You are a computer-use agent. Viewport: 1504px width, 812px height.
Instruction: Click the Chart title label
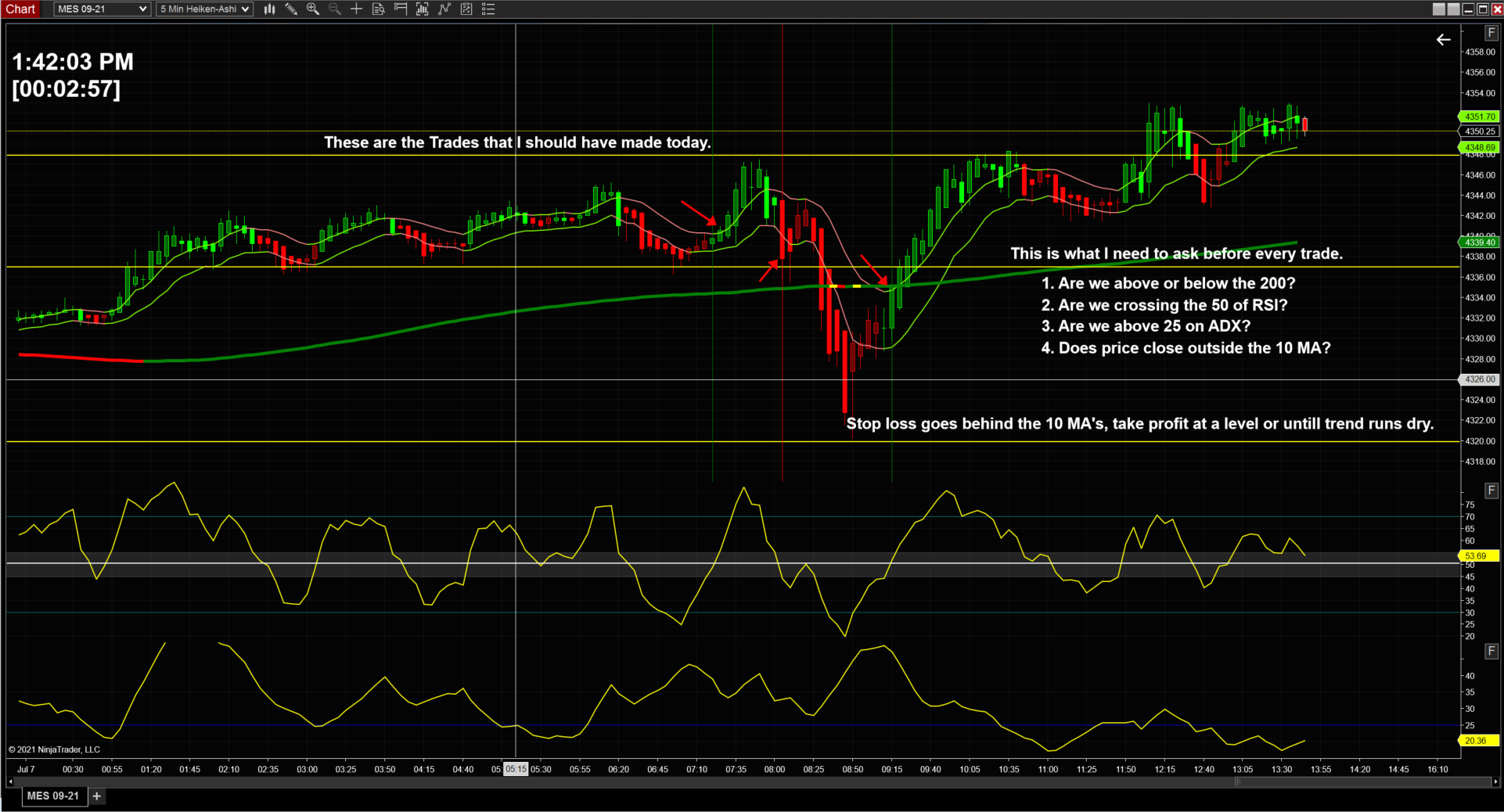[21, 9]
